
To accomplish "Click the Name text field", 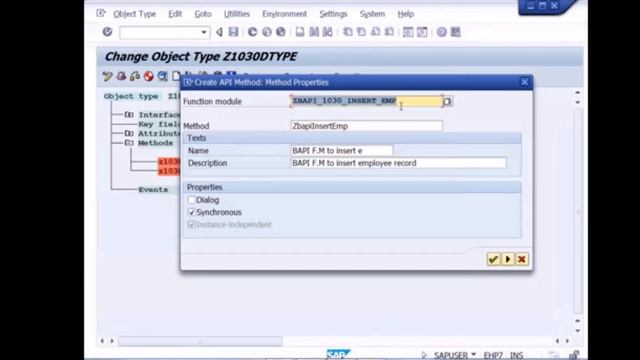I will [x=342, y=151].
